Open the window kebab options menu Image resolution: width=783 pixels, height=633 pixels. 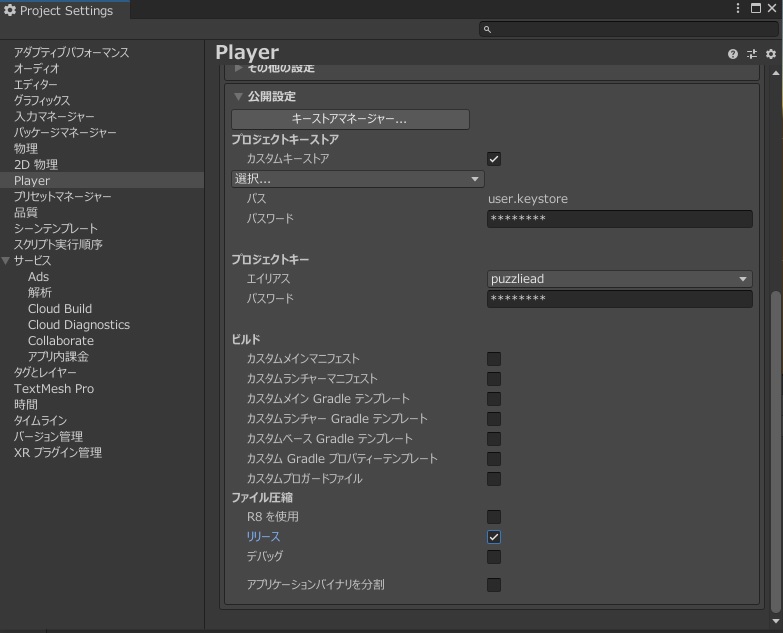coord(738,8)
